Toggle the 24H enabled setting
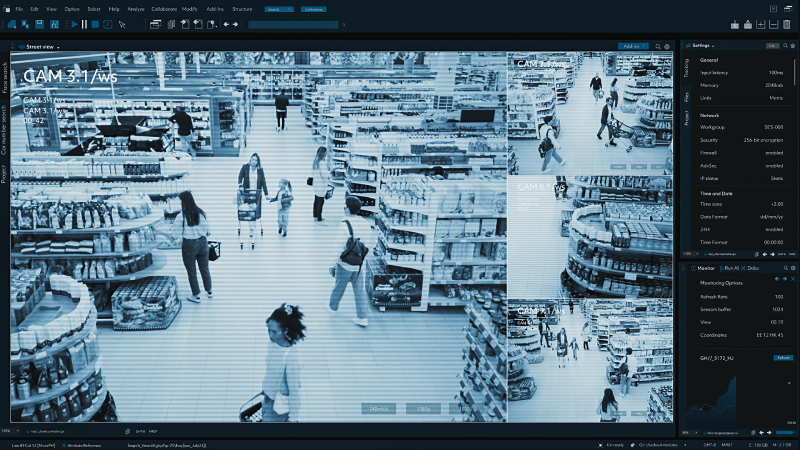Image resolution: width=800 pixels, height=450 pixels. 774,229
